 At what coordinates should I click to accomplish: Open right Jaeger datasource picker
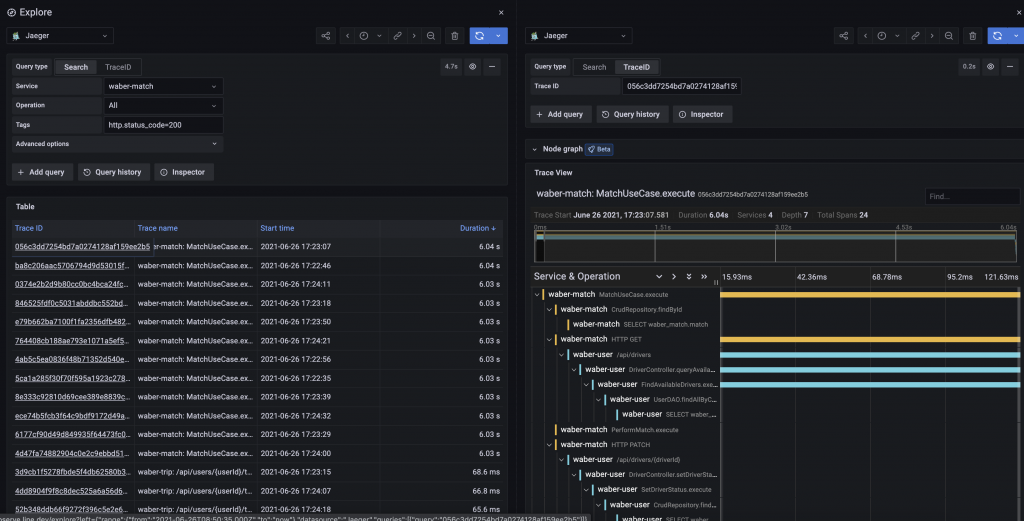(579, 36)
